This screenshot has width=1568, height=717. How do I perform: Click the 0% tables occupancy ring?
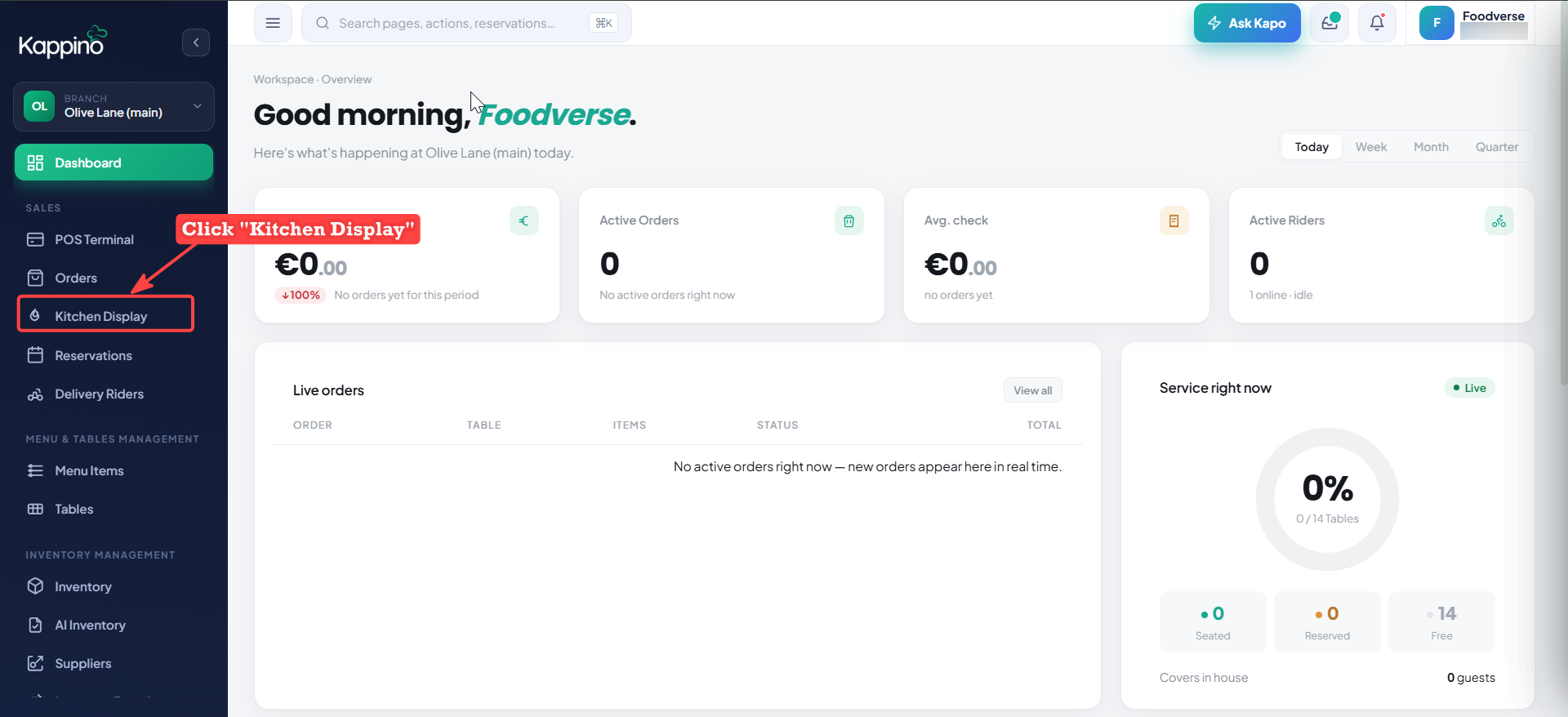coord(1327,499)
